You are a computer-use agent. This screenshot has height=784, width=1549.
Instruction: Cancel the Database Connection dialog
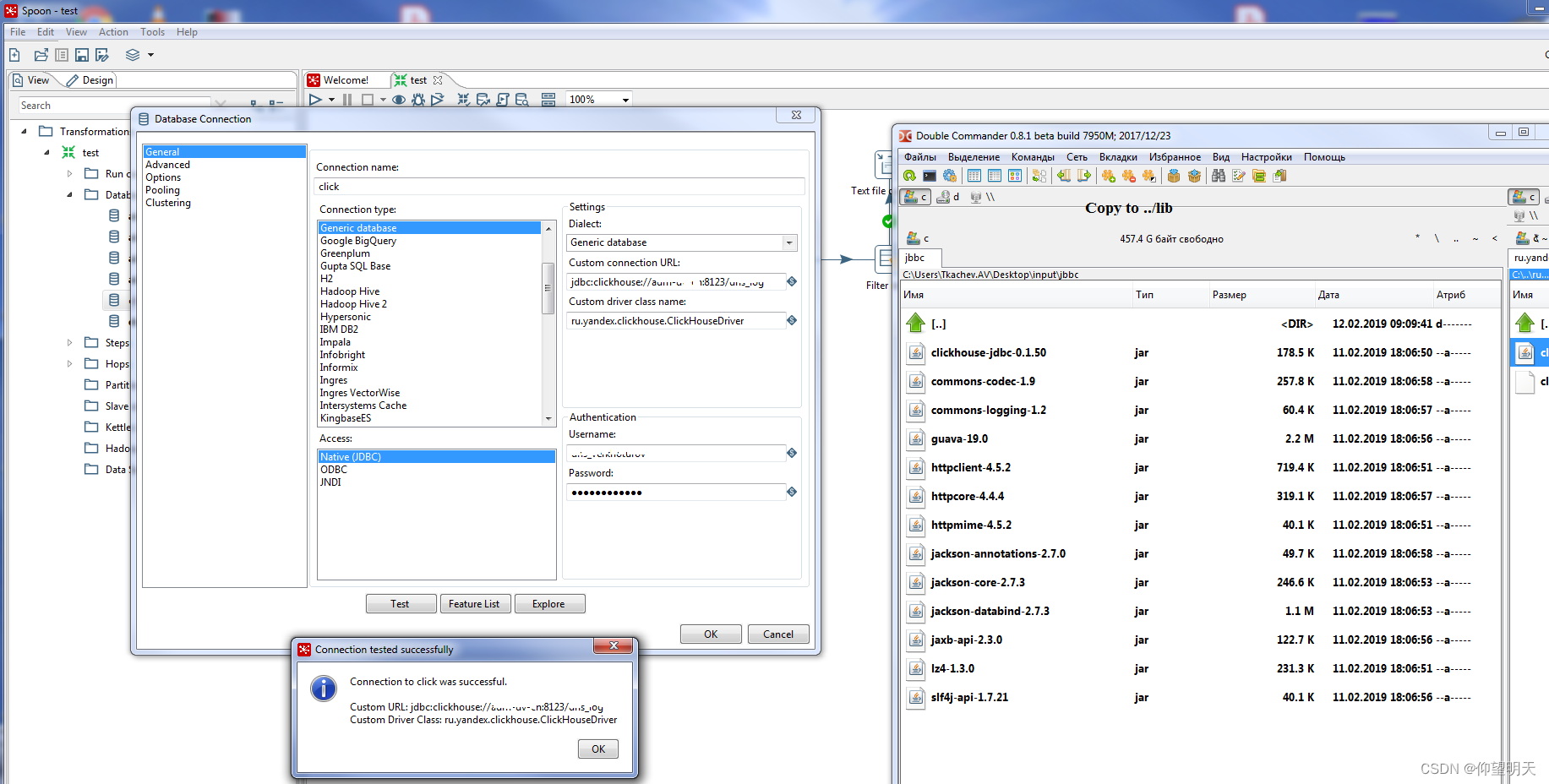[x=778, y=634]
